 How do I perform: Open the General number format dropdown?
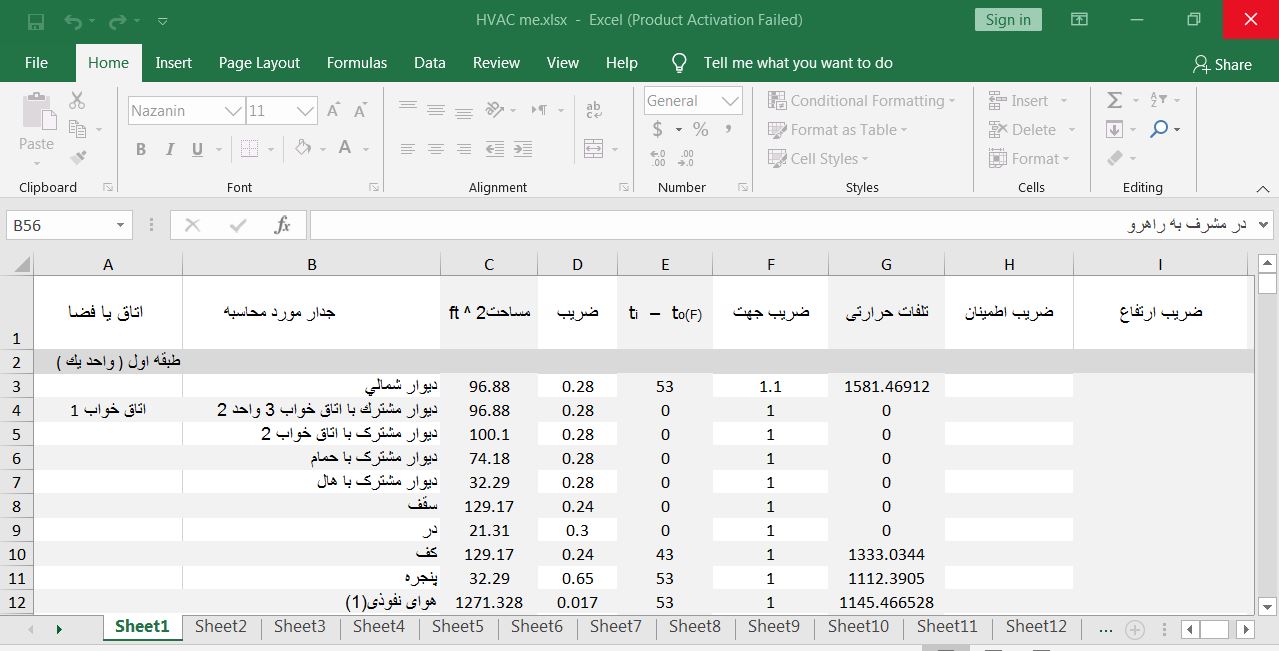(731, 101)
